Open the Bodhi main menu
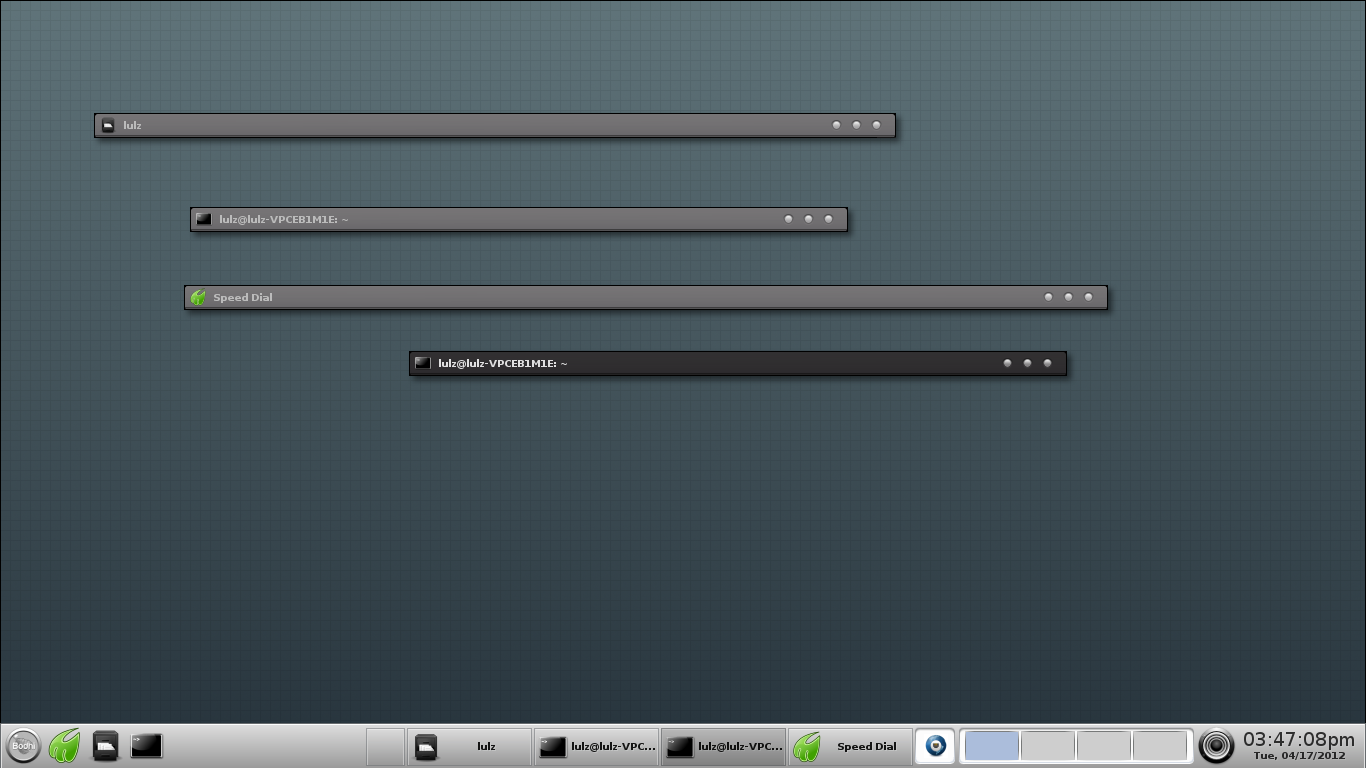This screenshot has width=1366, height=768. 22,745
